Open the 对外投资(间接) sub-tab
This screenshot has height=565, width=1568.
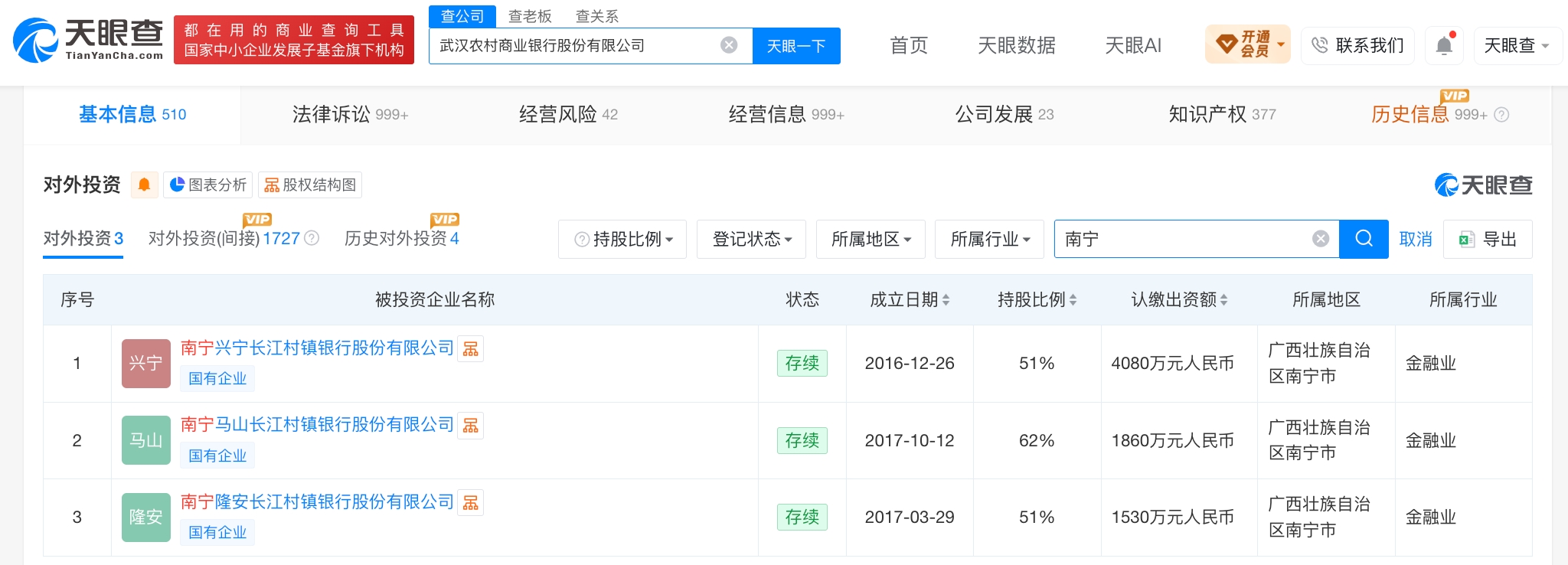point(224,239)
